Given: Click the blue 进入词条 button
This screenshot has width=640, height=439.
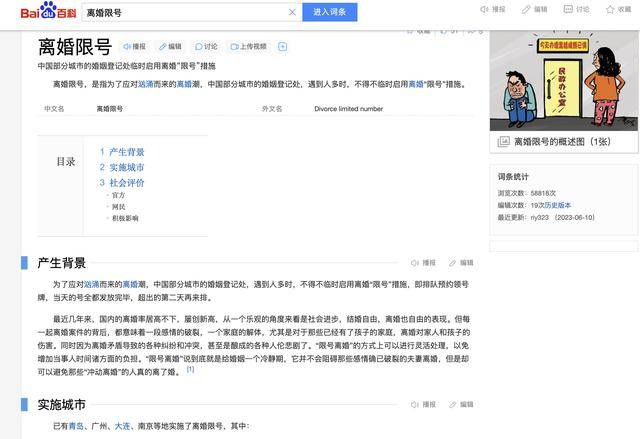Looking at the screenshot, I should point(330,12).
